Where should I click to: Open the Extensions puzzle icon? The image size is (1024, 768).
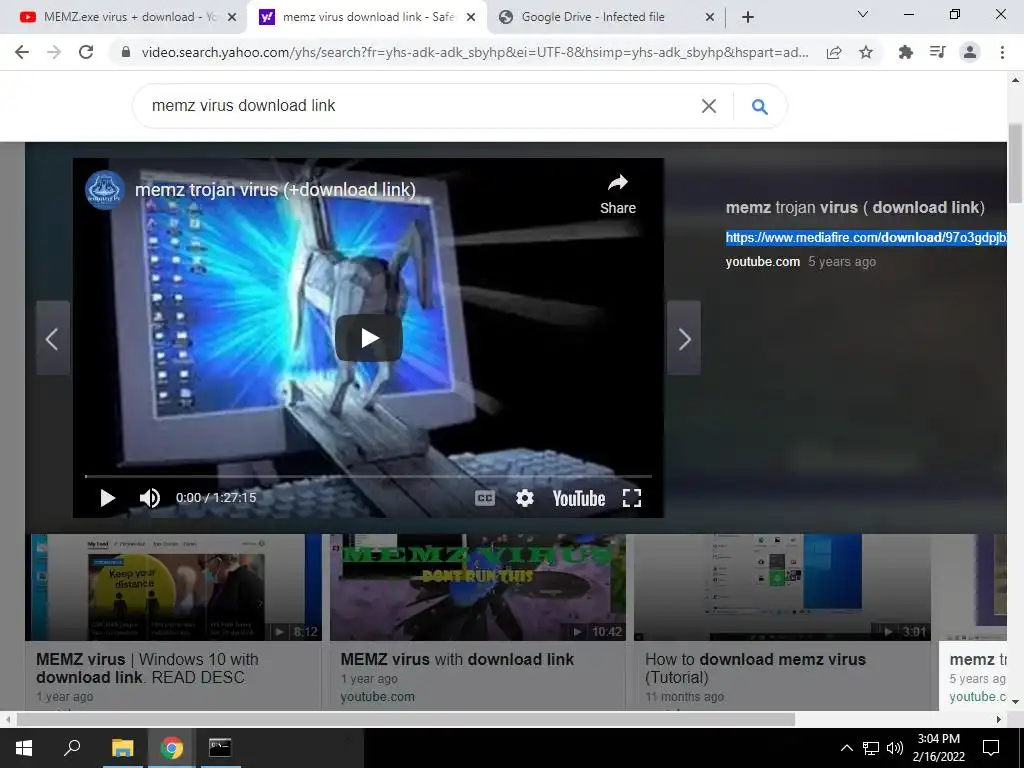(906, 52)
